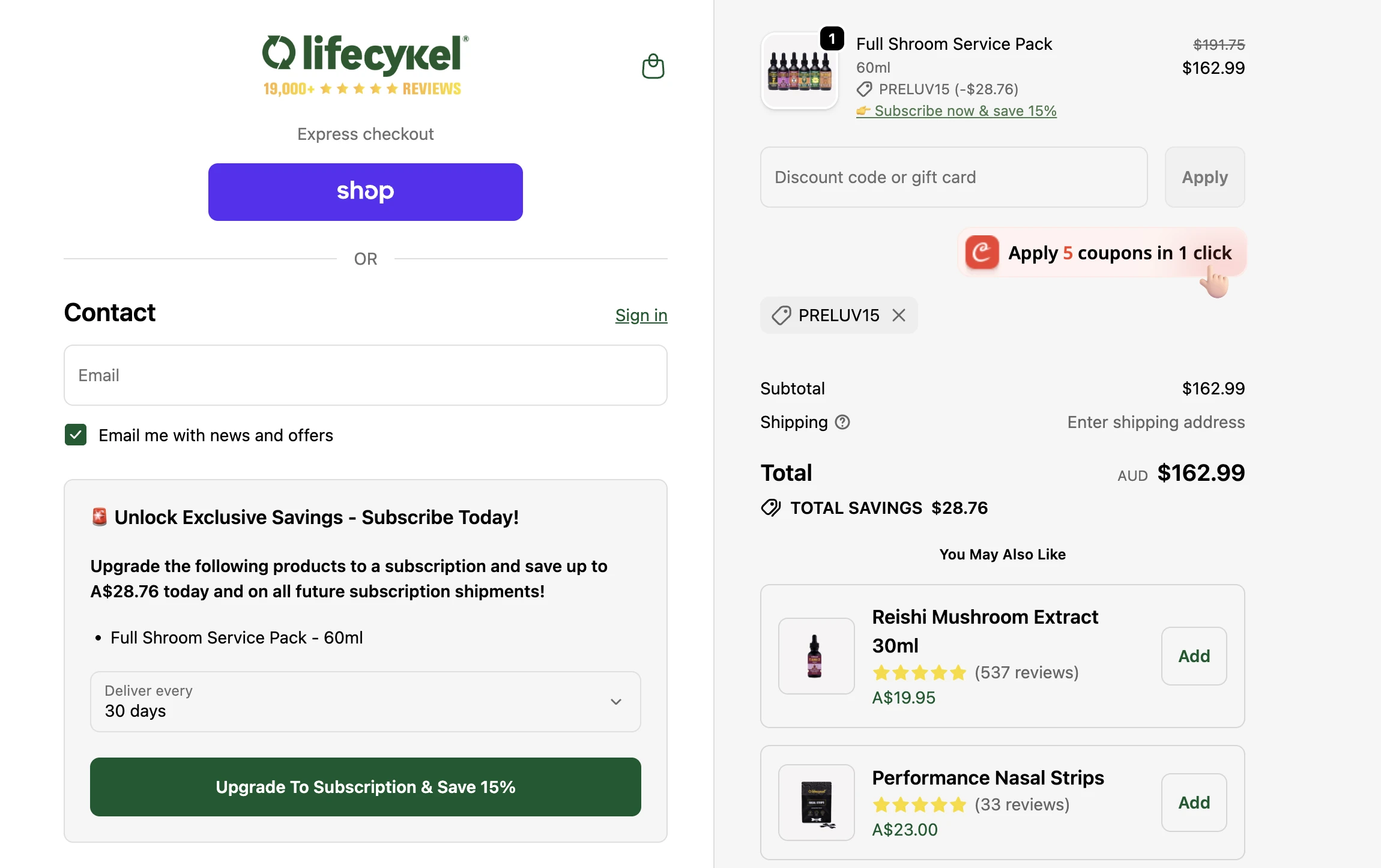Focus the Discount code or gift card field
This screenshot has width=1381, height=868.
[953, 177]
